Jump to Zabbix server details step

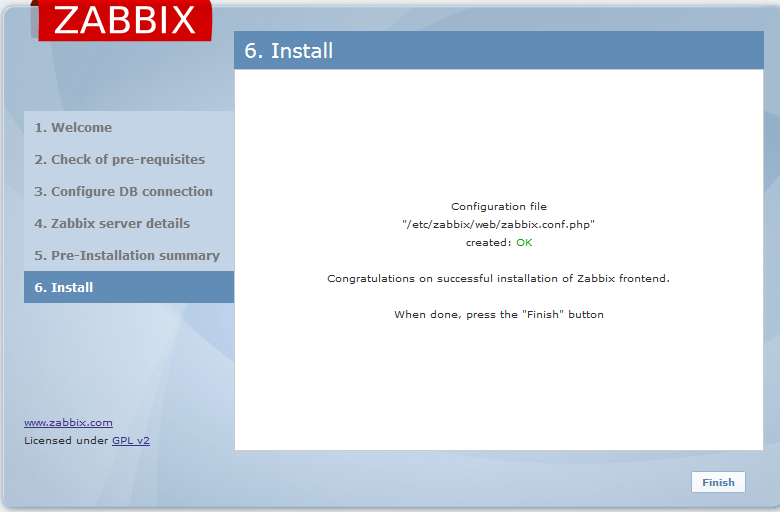point(112,223)
